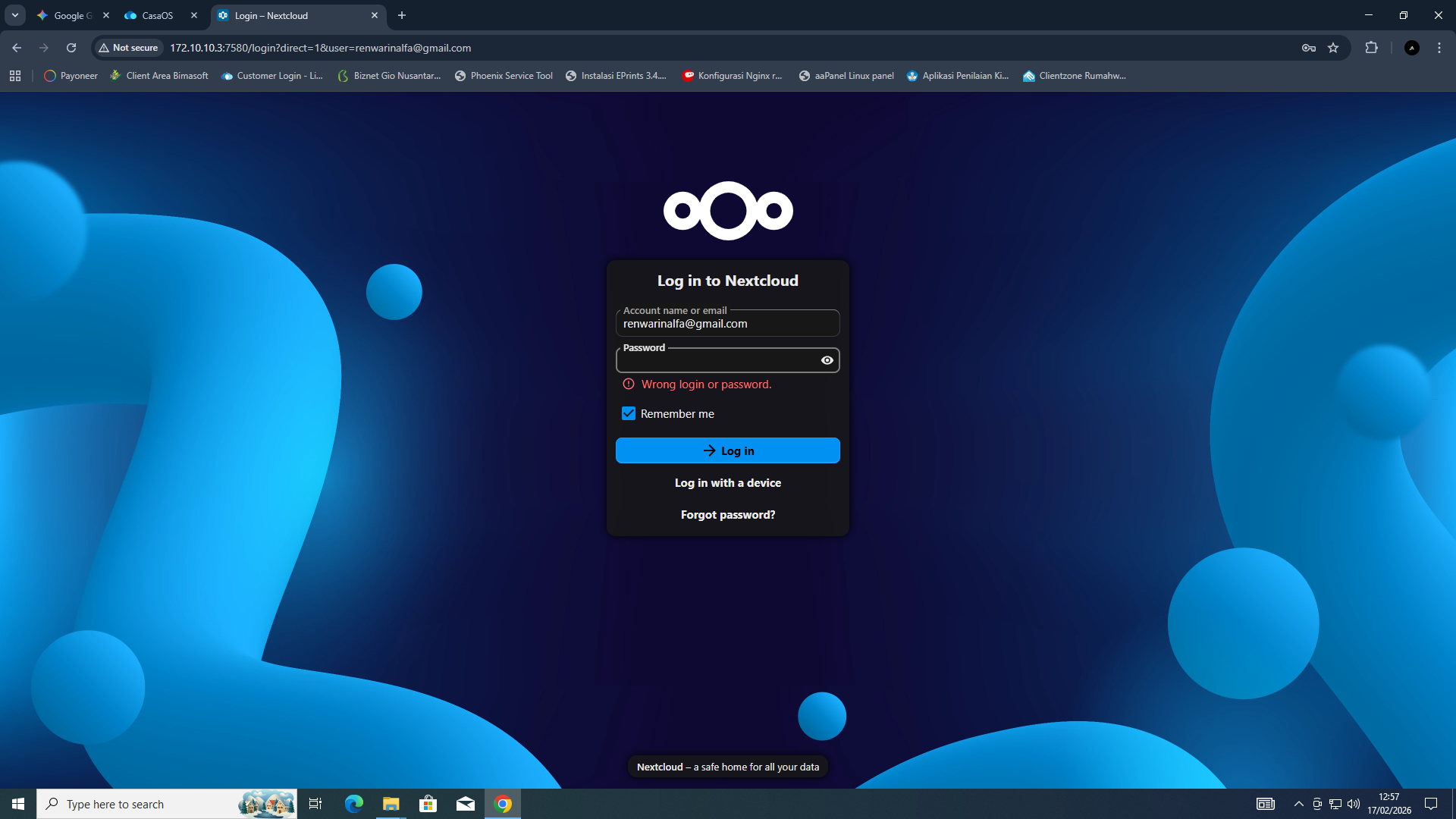Open the aaPanel Linux panel bookmark
The image size is (1456, 819).
pyautogui.click(x=846, y=76)
